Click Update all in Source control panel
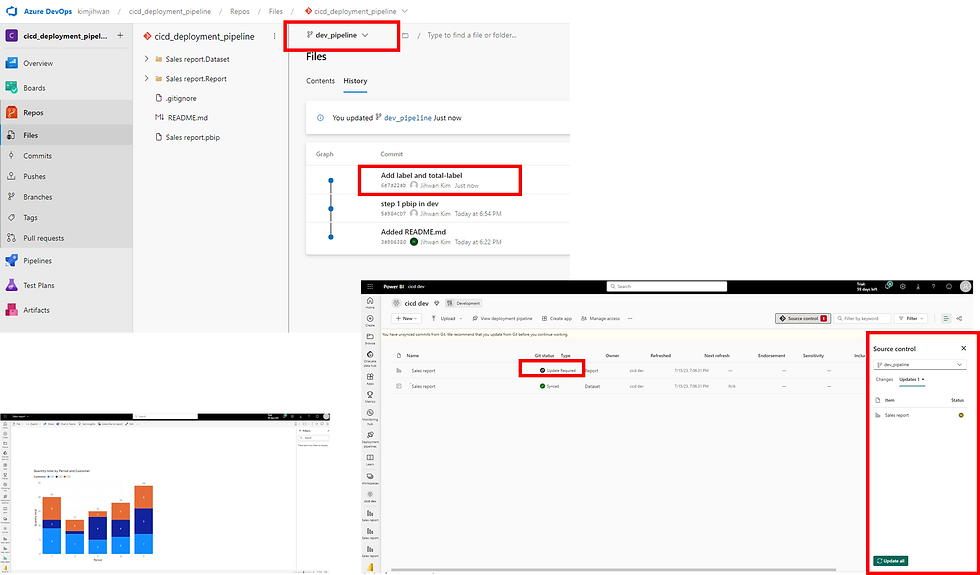 coord(892,561)
